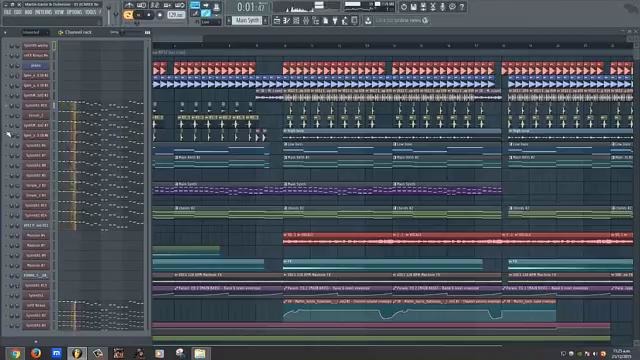Open the Channel rack view icon
The height and width of the screenshot is (360, 640).
point(296,20)
